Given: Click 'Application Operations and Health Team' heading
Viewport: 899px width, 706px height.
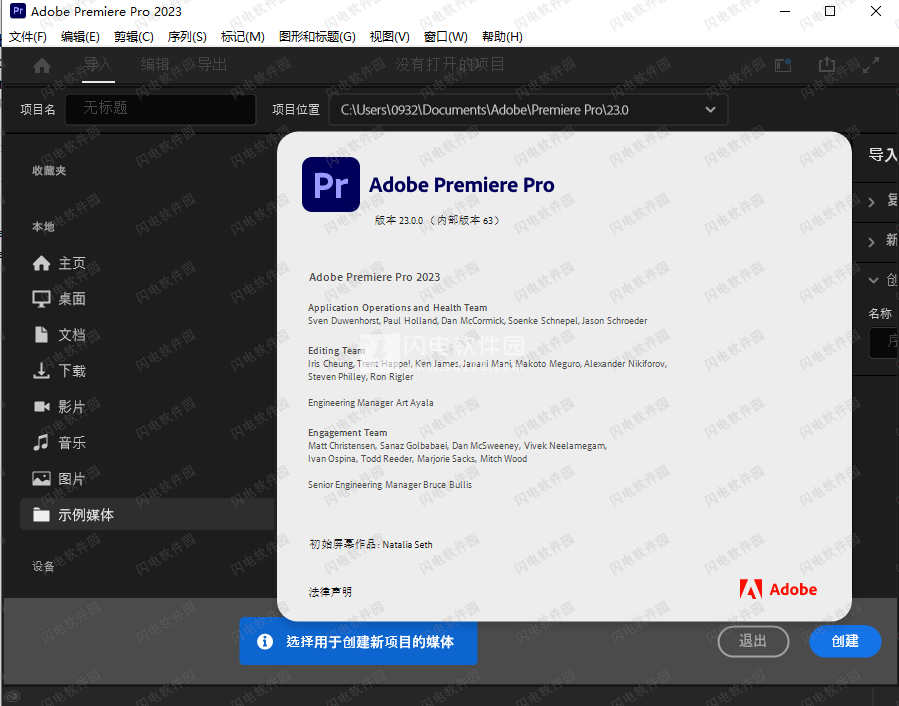Looking at the screenshot, I should point(397,307).
